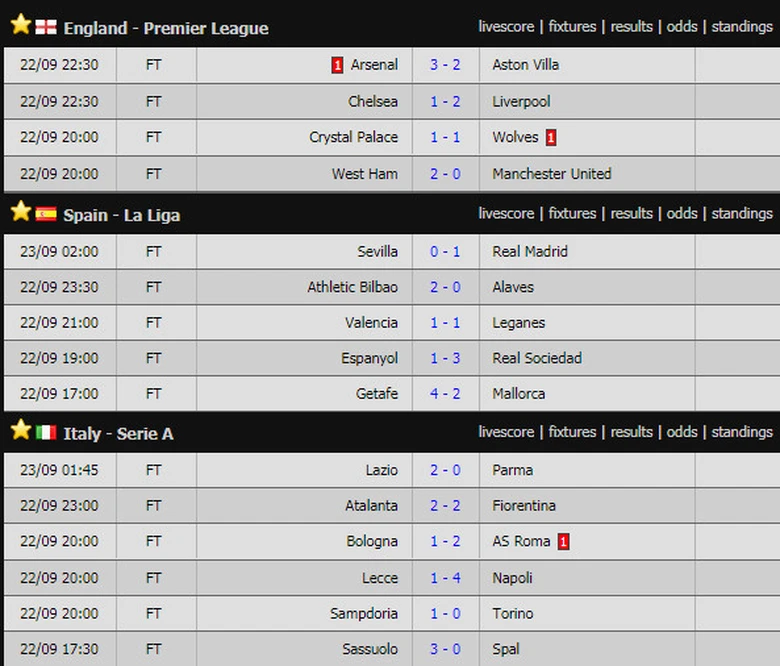
Task: Open Sevilla vs Real Madrid score 0 - 1
Action: (445, 252)
